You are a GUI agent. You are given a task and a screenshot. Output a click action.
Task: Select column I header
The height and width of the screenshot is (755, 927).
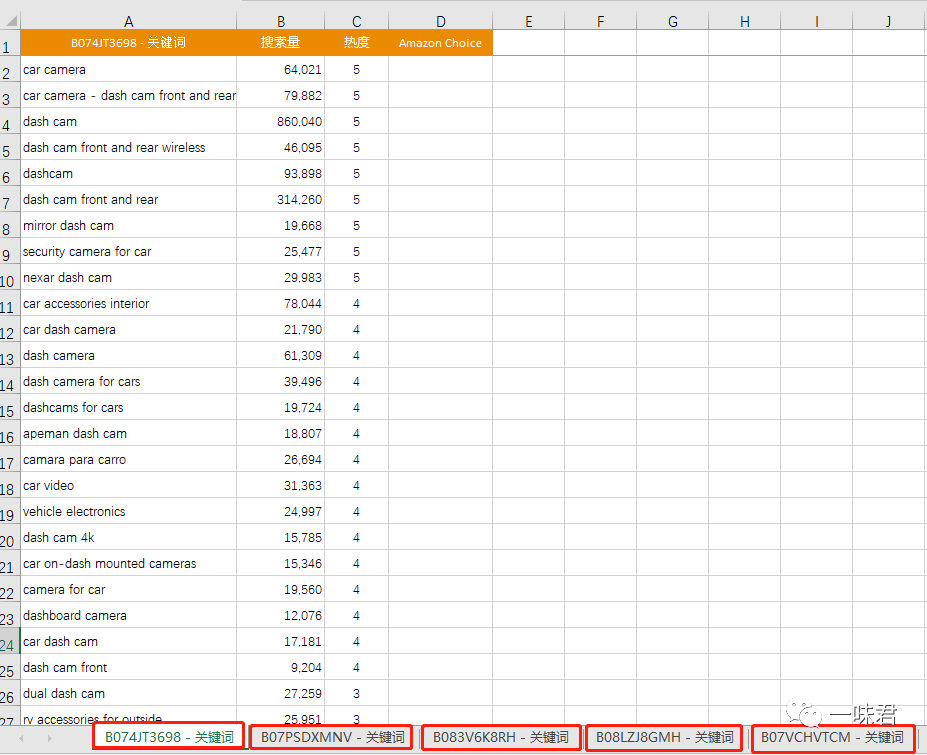[817, 22]
